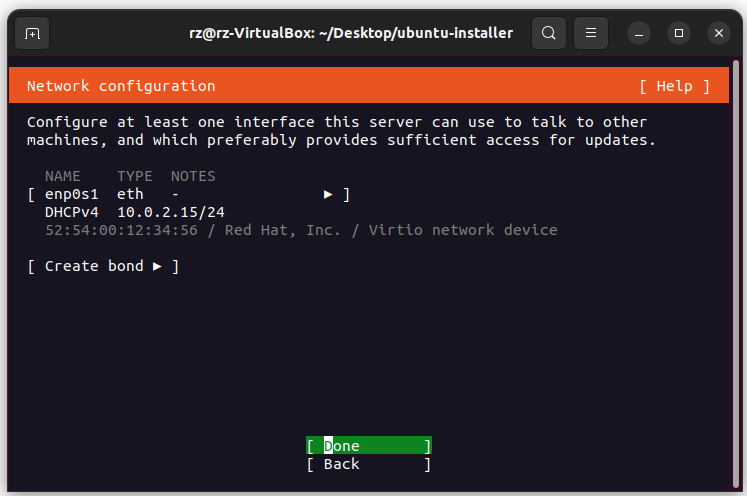Open a new terminal tab
The height and width of the screenshot is (496, 747).
32,33
